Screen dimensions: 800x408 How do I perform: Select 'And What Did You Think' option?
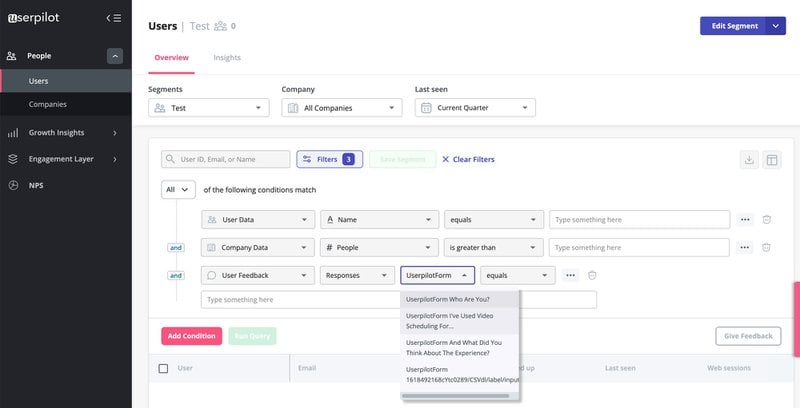coord(460,348)
